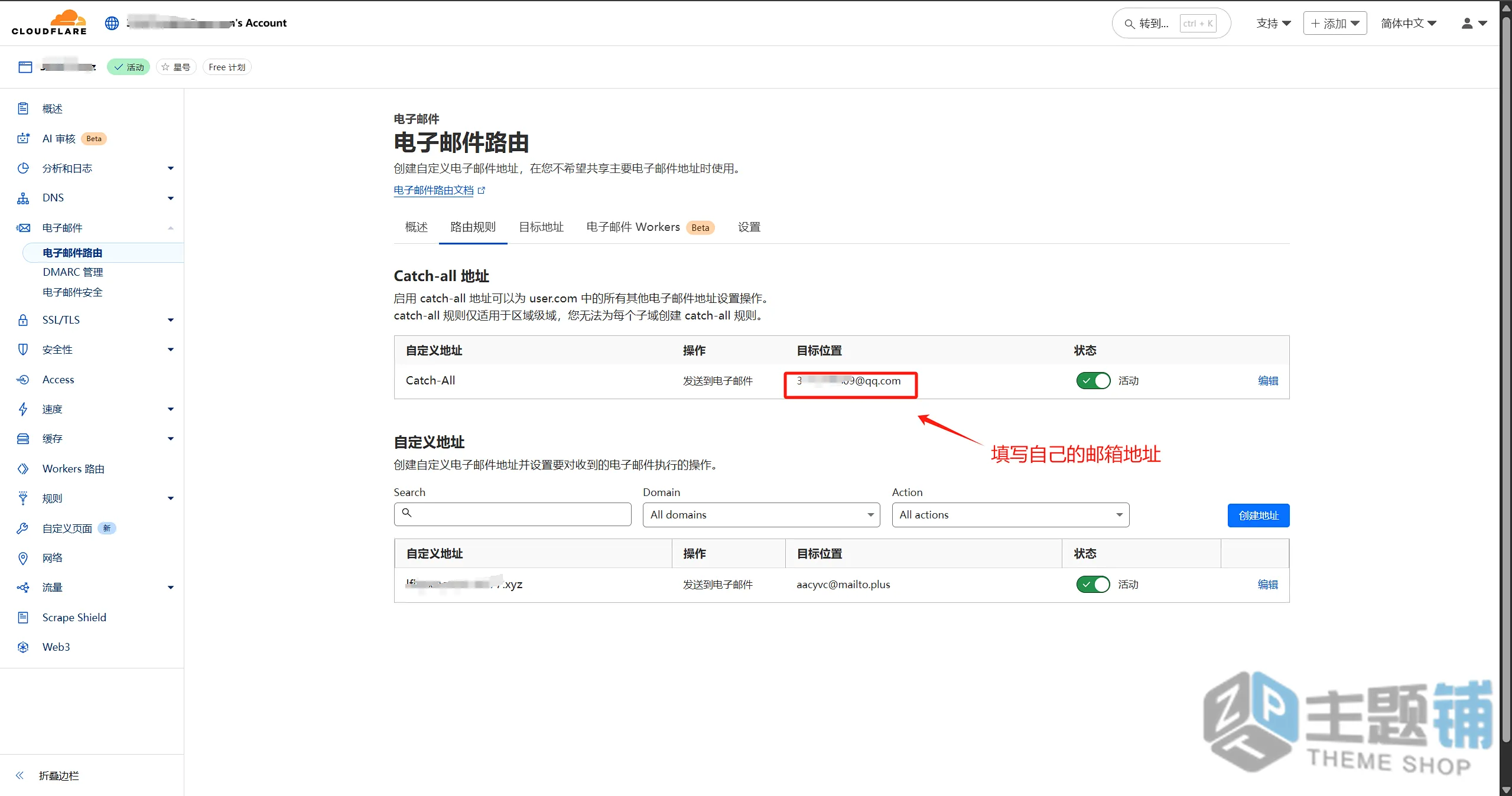
Task: Click the 网络 location pin icon
Action: click(23, 557)
